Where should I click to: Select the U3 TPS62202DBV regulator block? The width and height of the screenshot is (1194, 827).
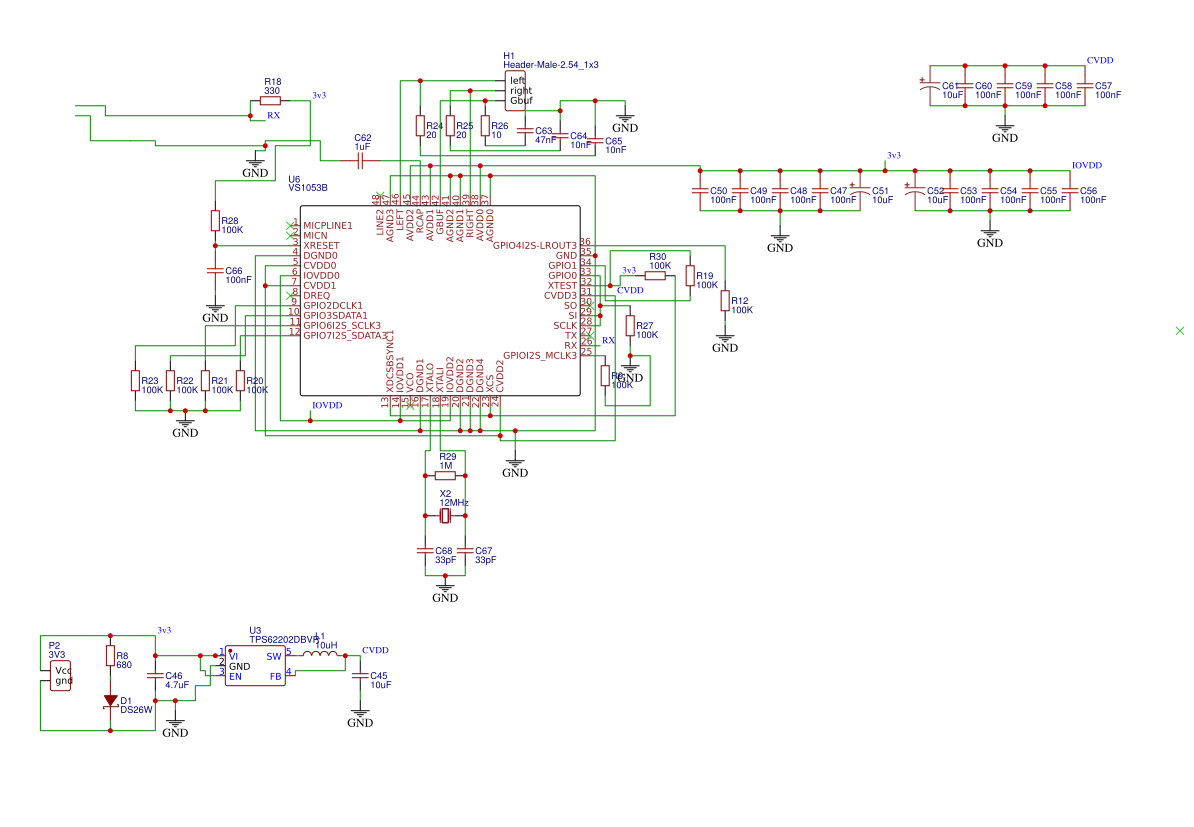[x=254, y=666]
